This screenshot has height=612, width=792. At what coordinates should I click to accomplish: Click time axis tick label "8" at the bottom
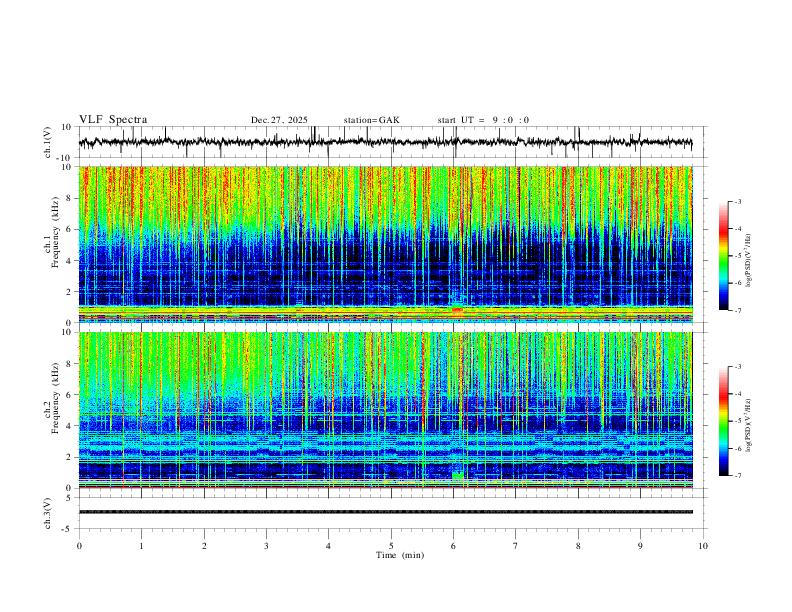(578, 546)
